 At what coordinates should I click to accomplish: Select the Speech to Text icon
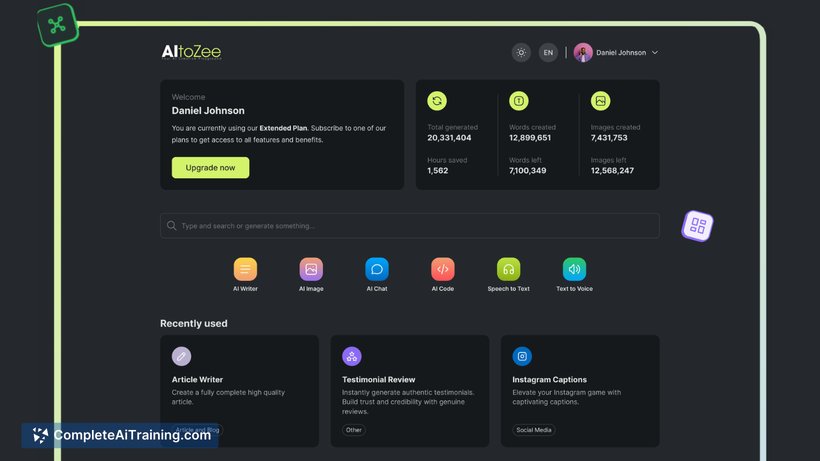point(508,269)
